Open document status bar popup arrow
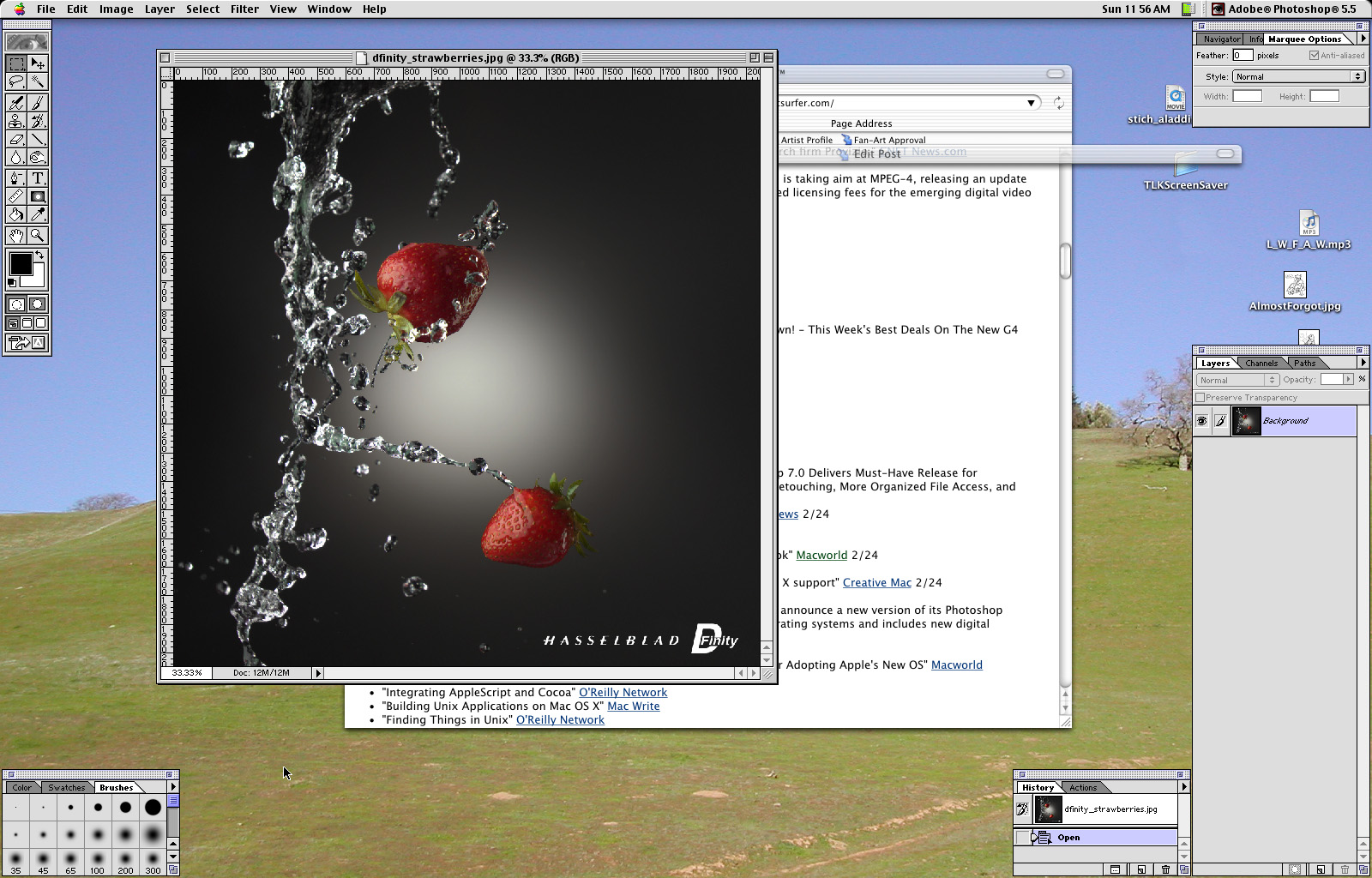1372x878 pixels. (x=318, y=673)
